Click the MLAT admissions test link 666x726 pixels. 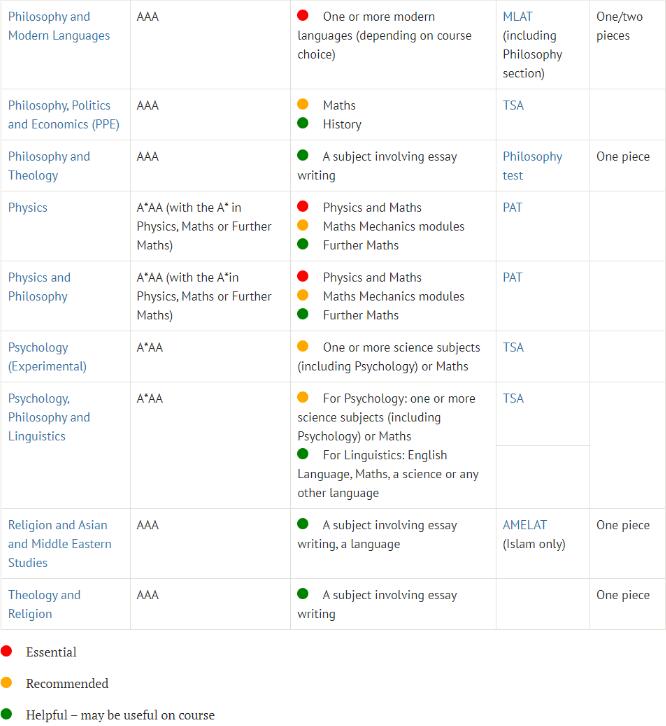[517, 17]
